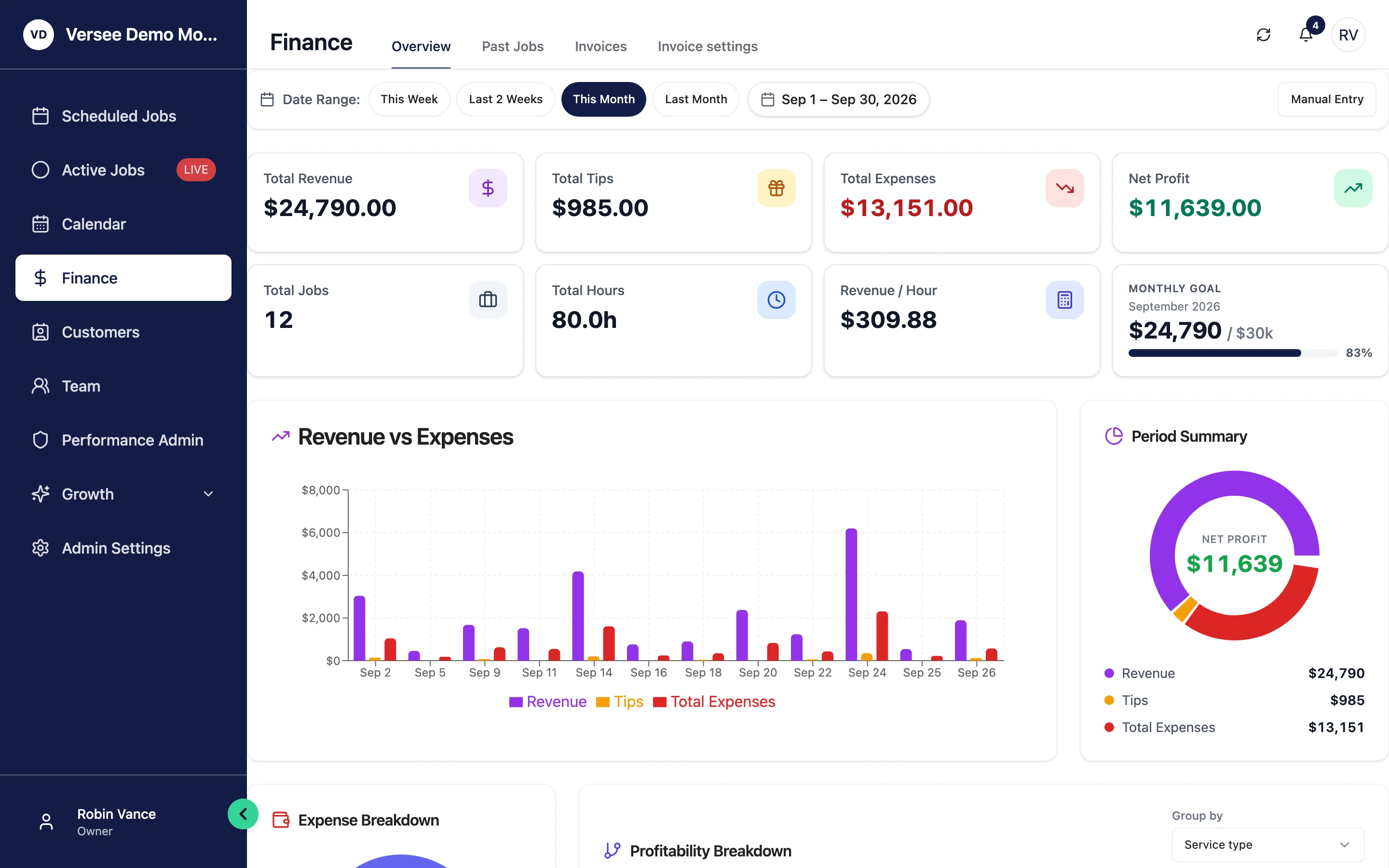Toggle Revenue series in chart legend

point(547,702)
